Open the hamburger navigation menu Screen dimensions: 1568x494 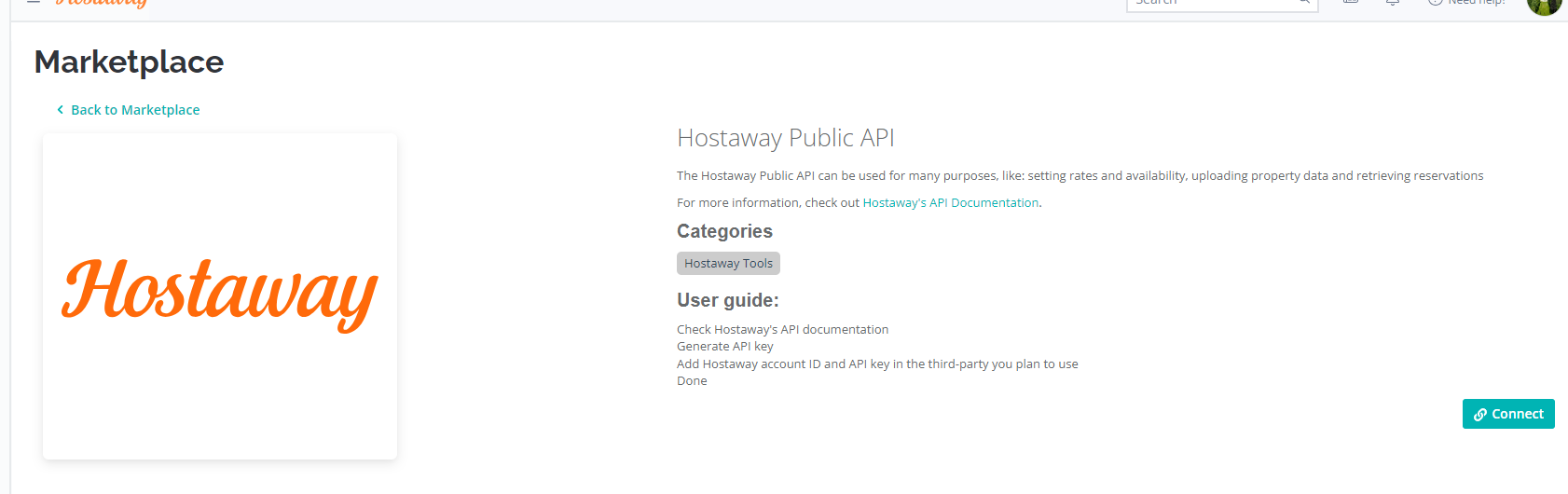pos(34,2)
